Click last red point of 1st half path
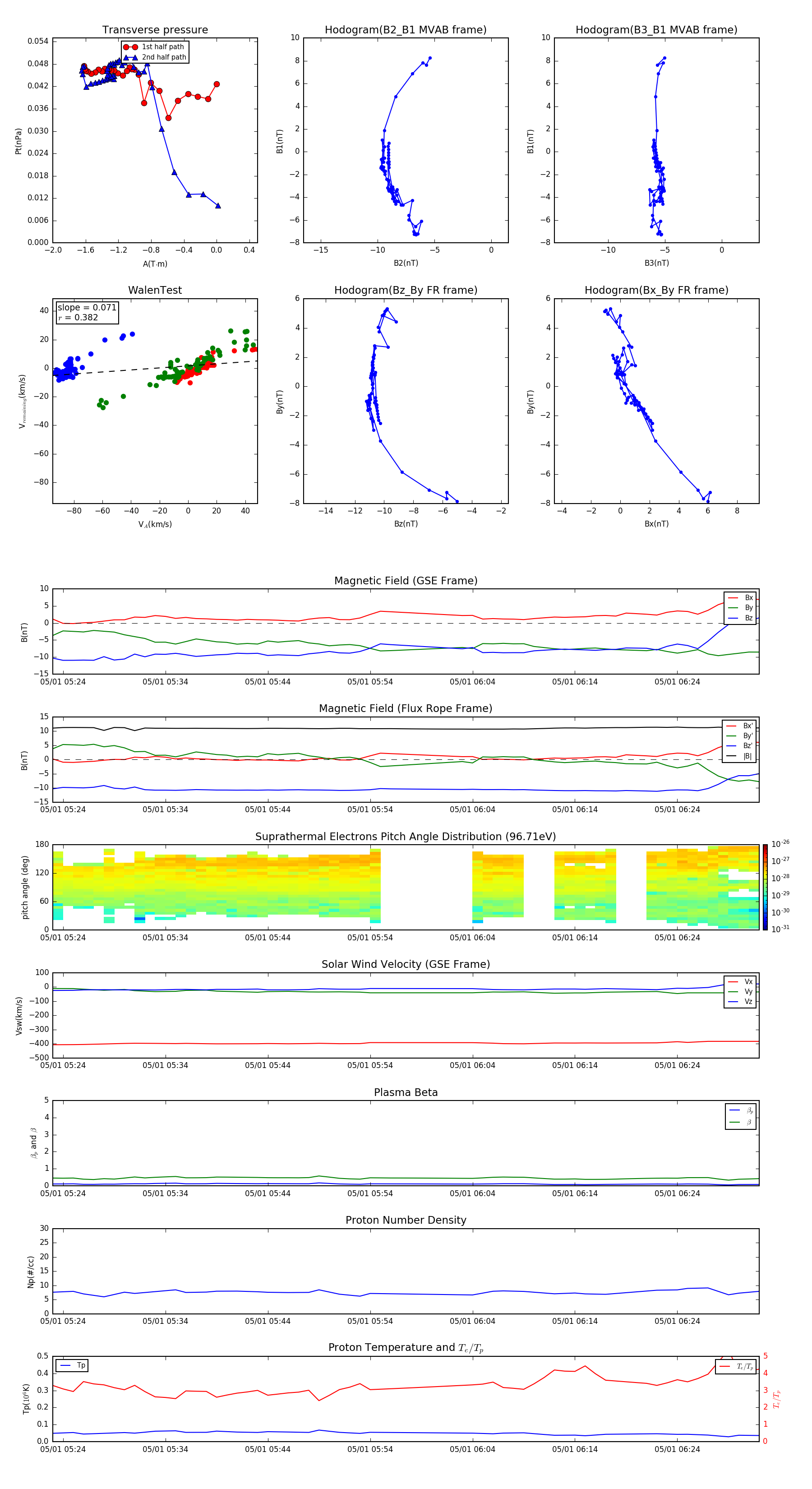The height and width of the screenshot is (1489, 812). [x=217, y=84]
